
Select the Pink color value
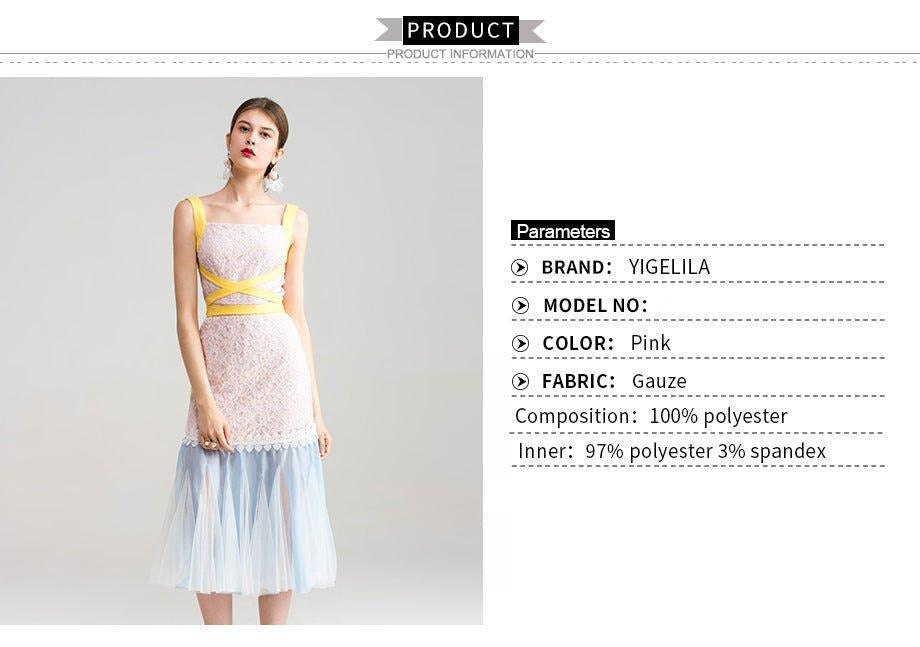(x=650, y=343)
